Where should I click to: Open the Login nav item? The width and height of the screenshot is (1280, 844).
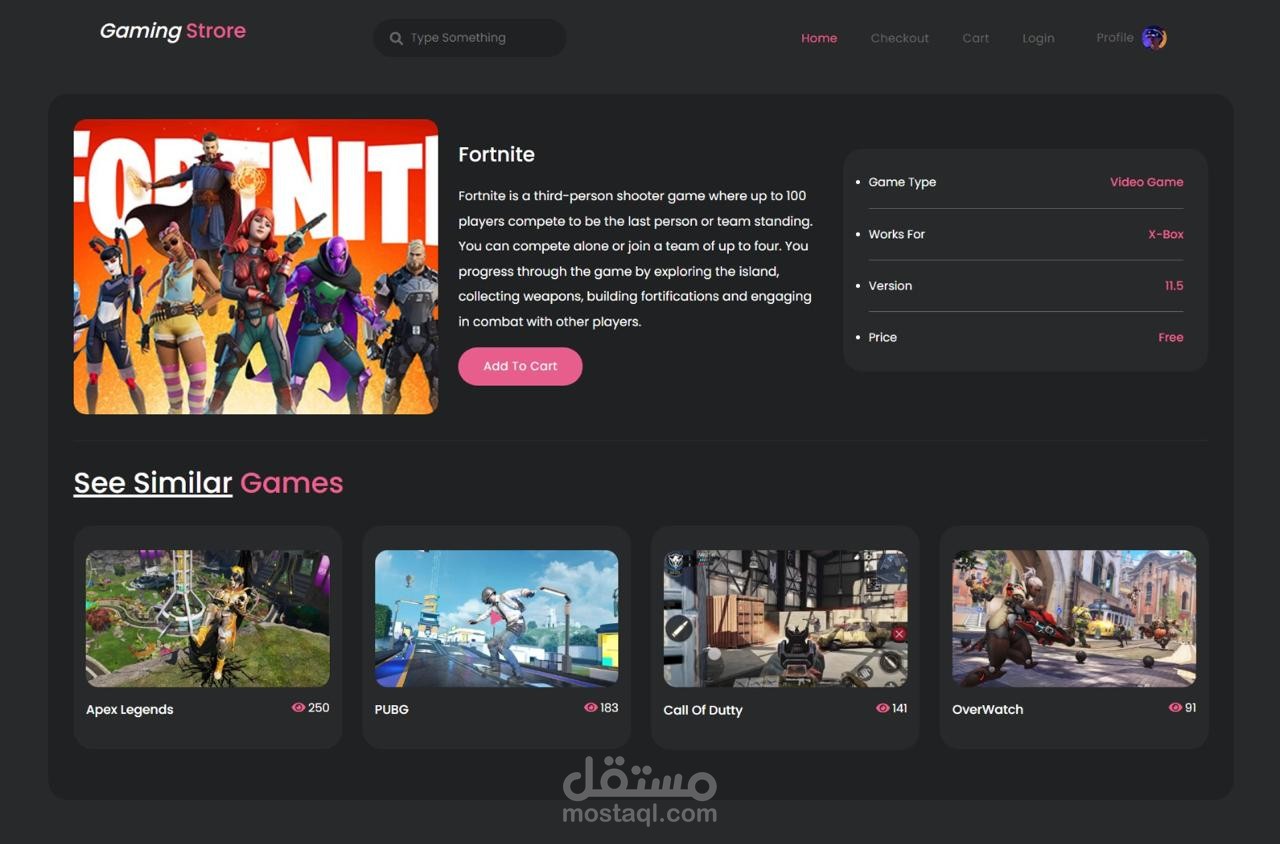[1038, 38]
